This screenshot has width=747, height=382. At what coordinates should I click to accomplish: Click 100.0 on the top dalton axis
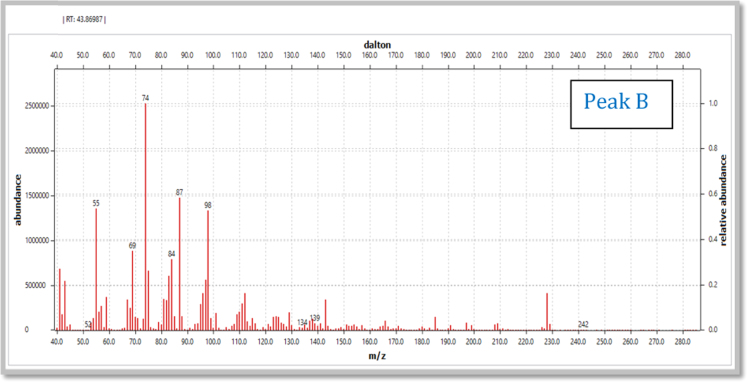(x=213, y=55)
